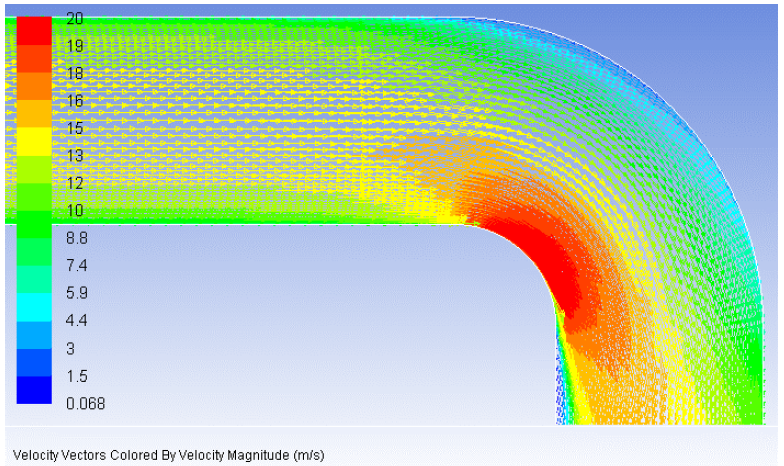Image resolution: width=784 pixels, height=466 pixels.
Task: Click the legend value 1.5
Action: click(76, 376)
